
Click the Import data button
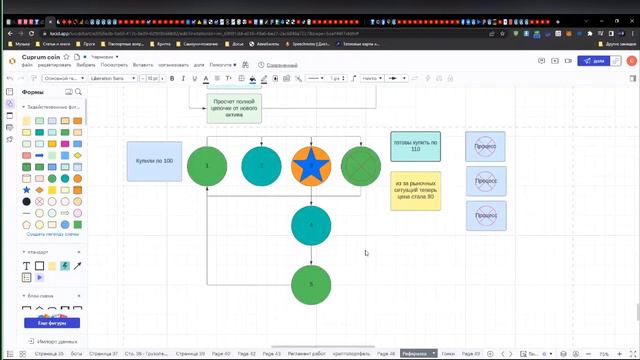click(53, 342)
